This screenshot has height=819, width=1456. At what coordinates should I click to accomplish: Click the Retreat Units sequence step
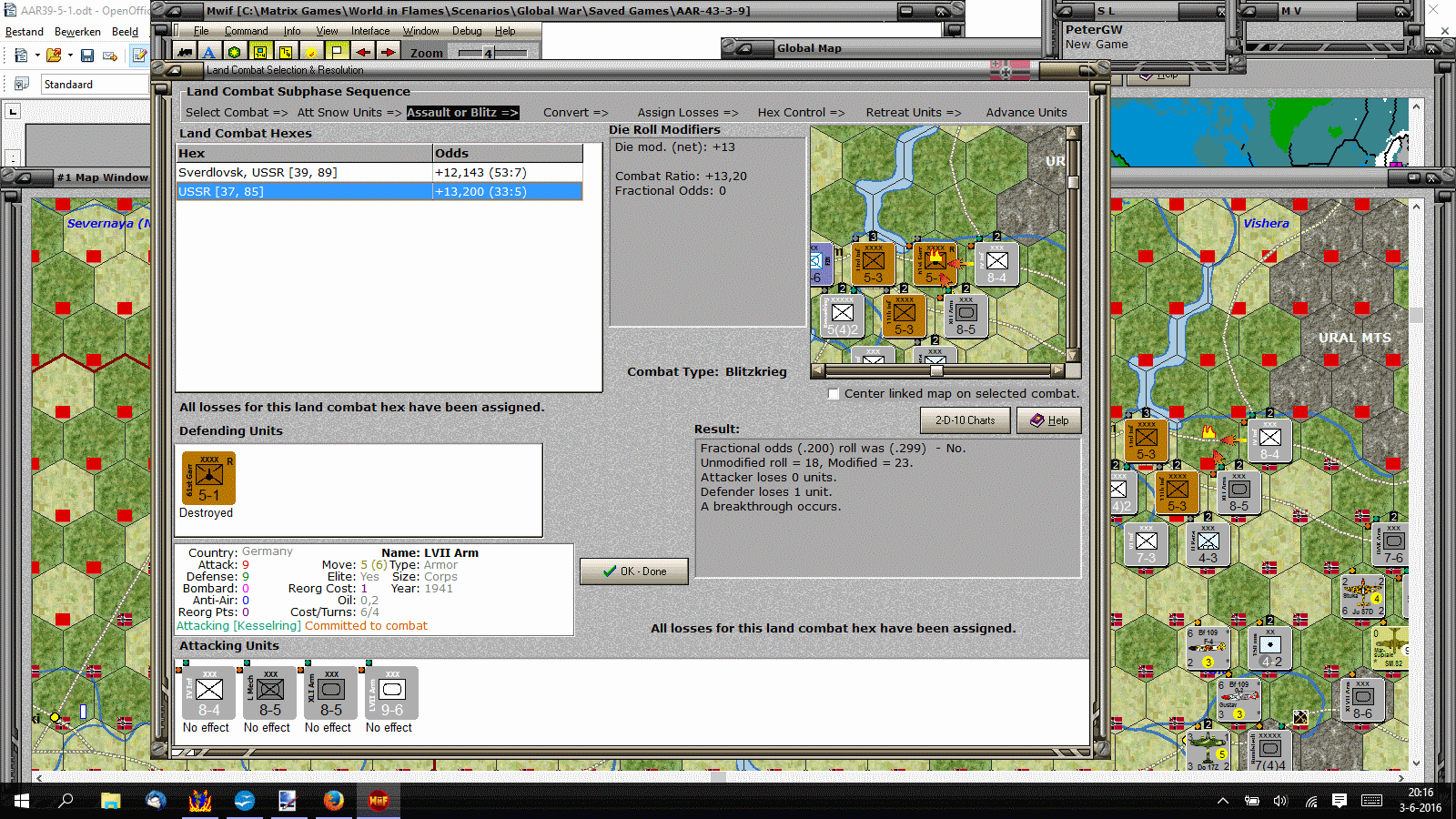tap(913, 113)
